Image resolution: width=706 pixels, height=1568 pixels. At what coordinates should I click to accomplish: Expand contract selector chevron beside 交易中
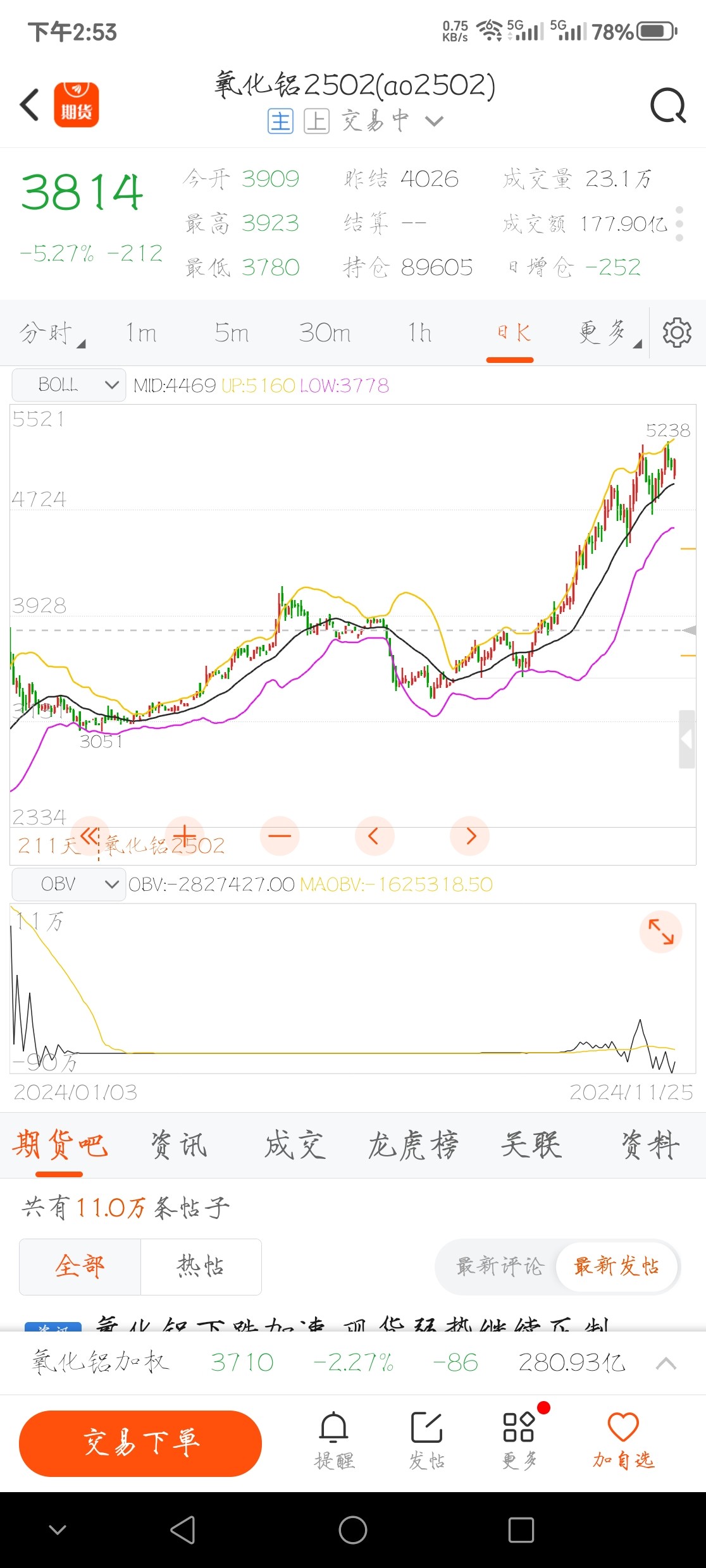(x=434, y=121)
